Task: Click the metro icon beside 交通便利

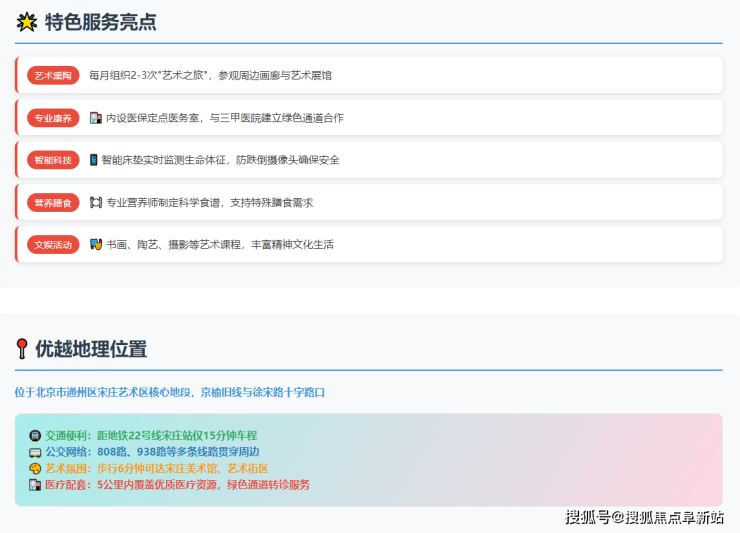Action: click(35, 436)
